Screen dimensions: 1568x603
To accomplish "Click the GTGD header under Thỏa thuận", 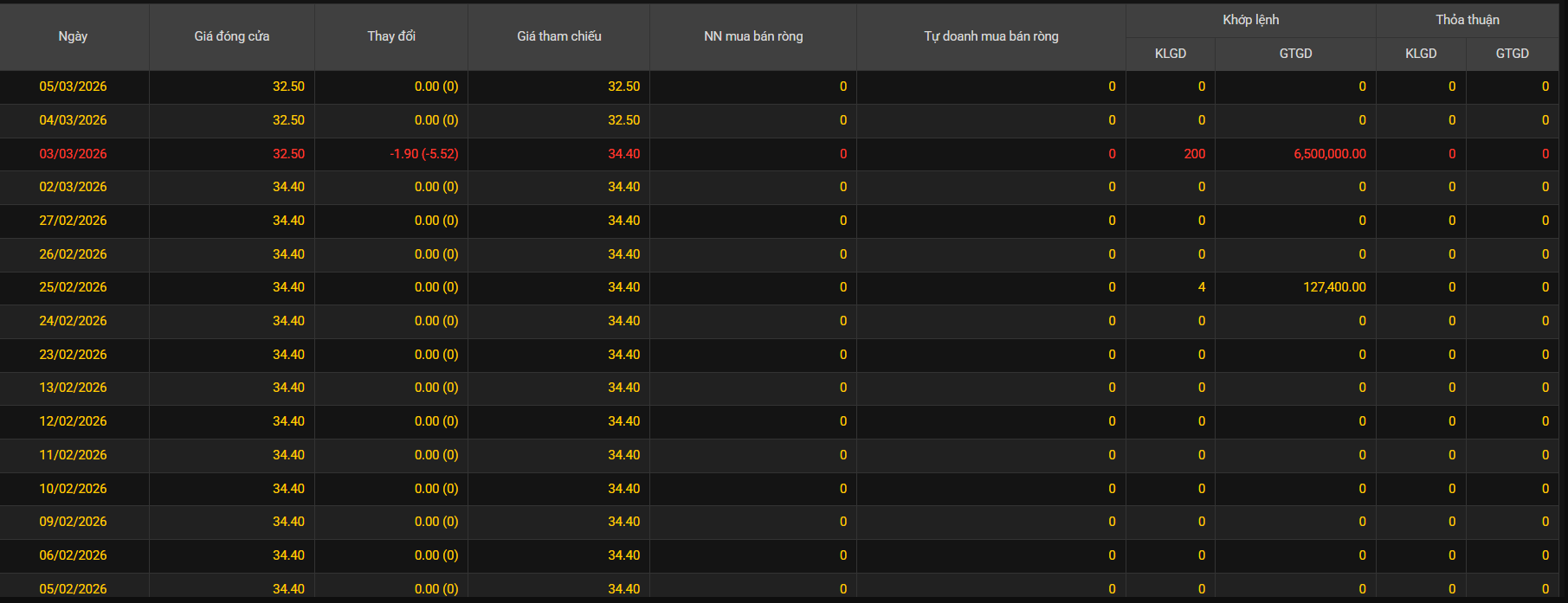I will point(1512,54).
